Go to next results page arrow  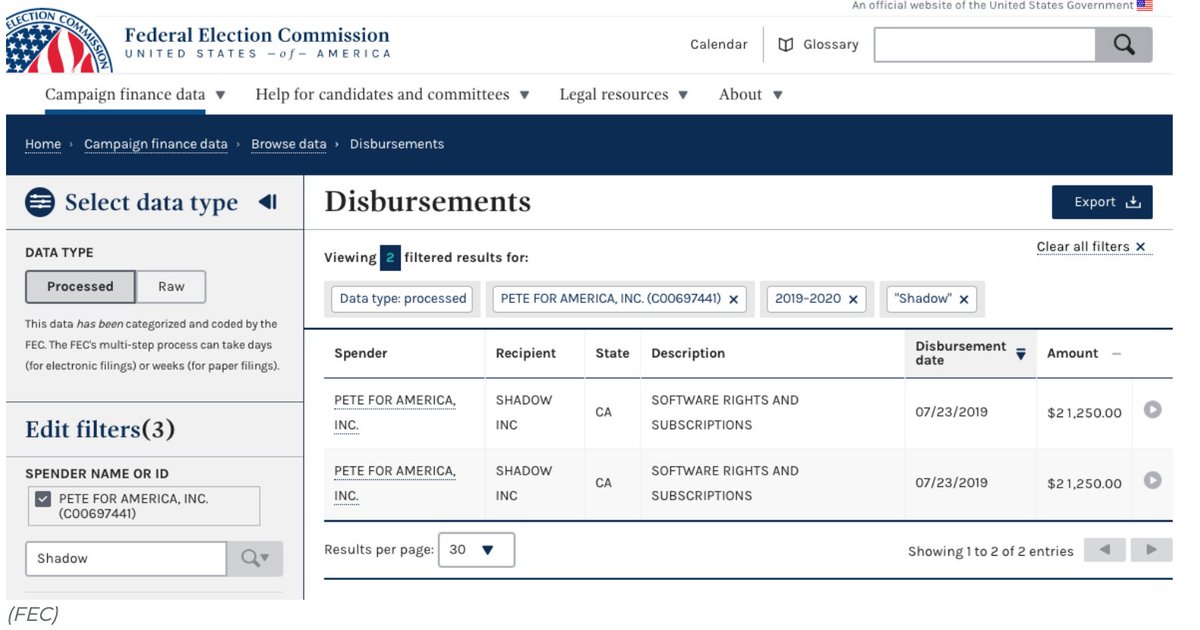1151,550
